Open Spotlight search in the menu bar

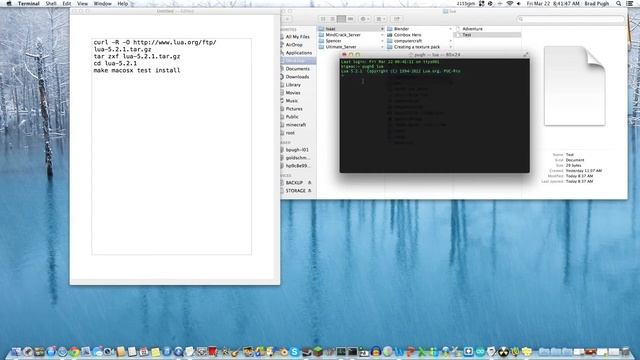[x=619, y=3]
